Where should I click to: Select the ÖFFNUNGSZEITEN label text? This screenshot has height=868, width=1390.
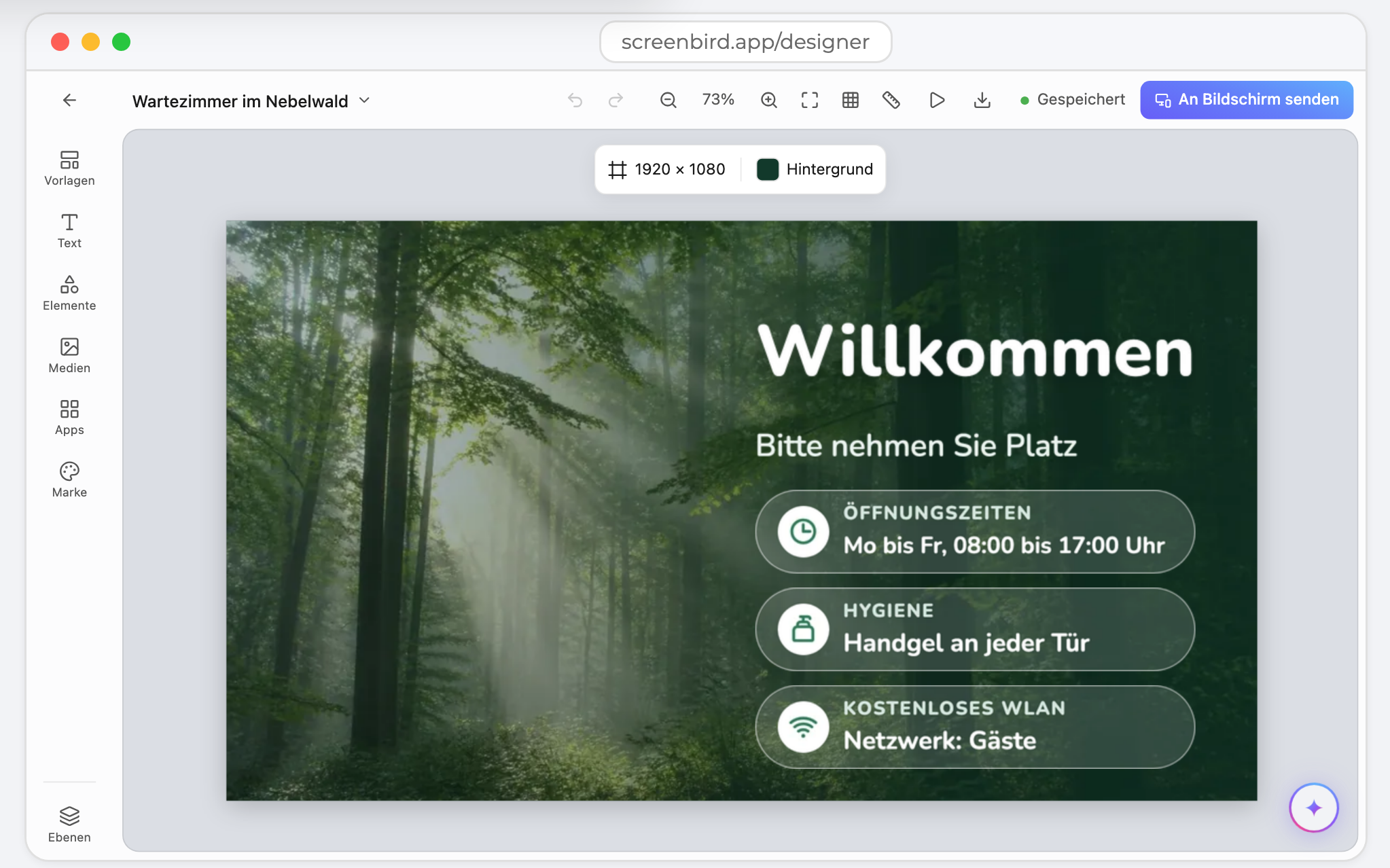(938, 513)
